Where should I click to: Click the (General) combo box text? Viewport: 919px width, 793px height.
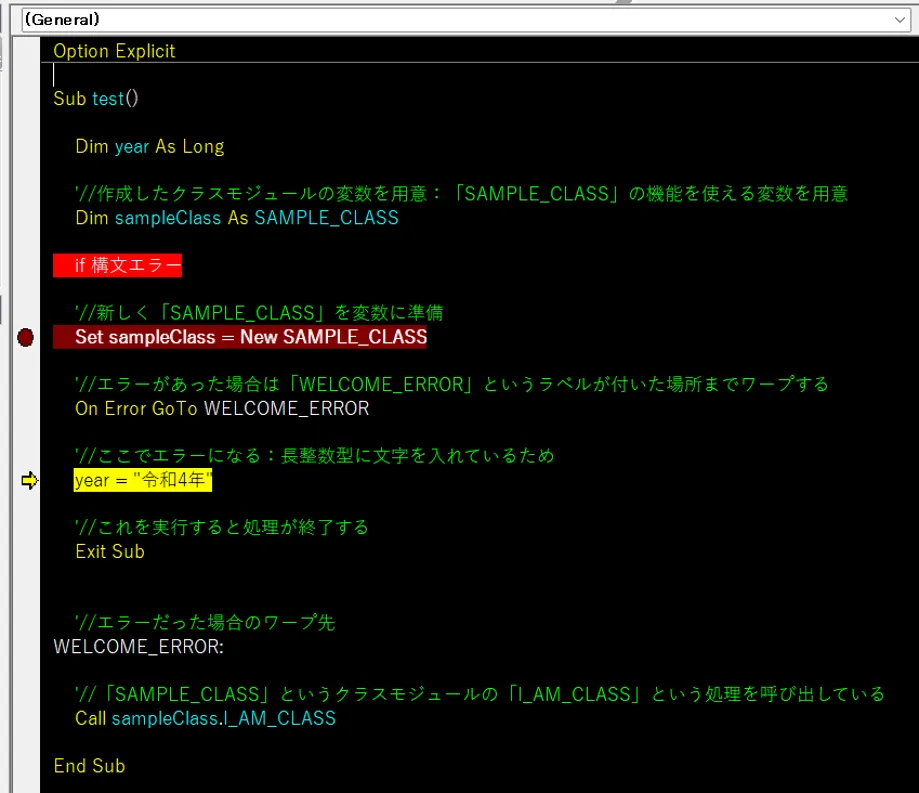click(x=62, y=19)
